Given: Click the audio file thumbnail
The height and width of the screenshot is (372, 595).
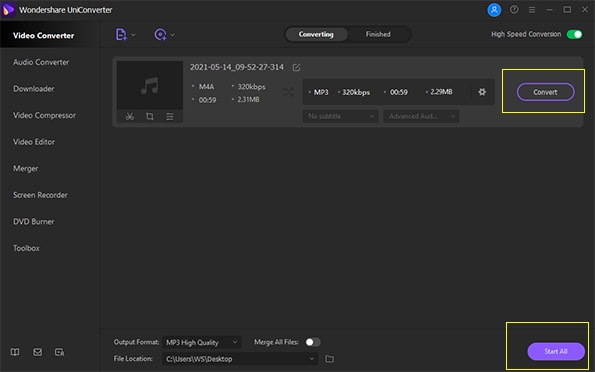Looking at the screenshot, I should 150,85.
